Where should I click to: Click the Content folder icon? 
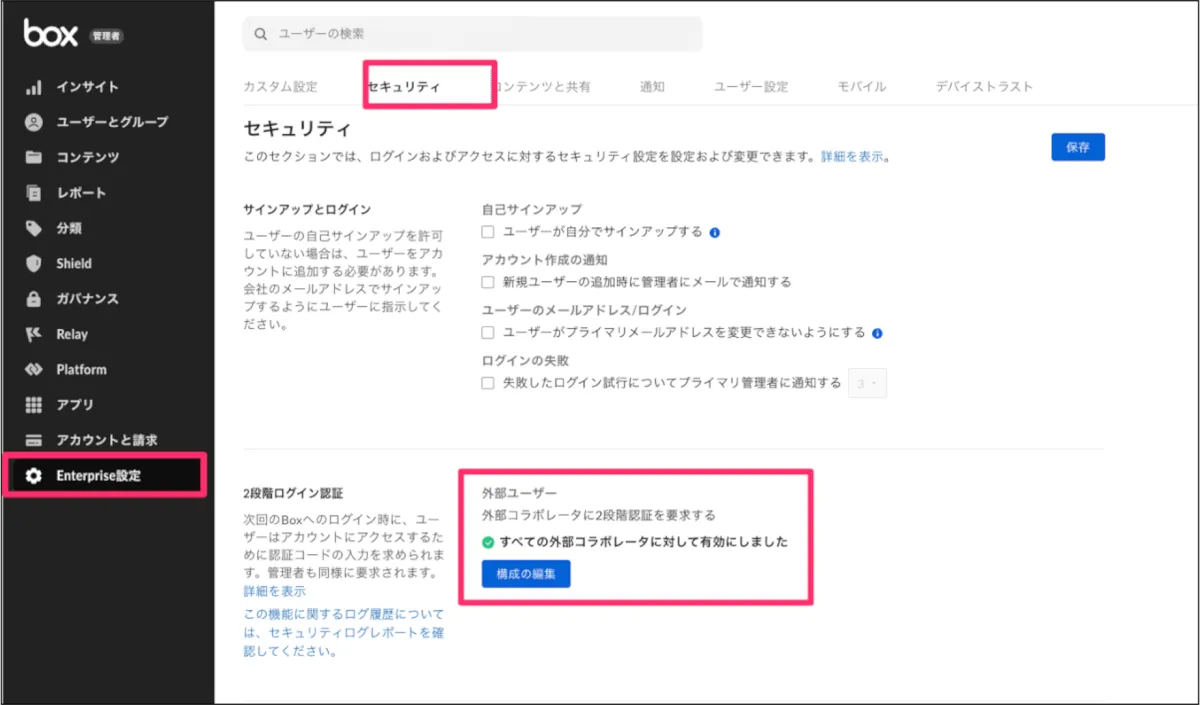click(34, 157)
